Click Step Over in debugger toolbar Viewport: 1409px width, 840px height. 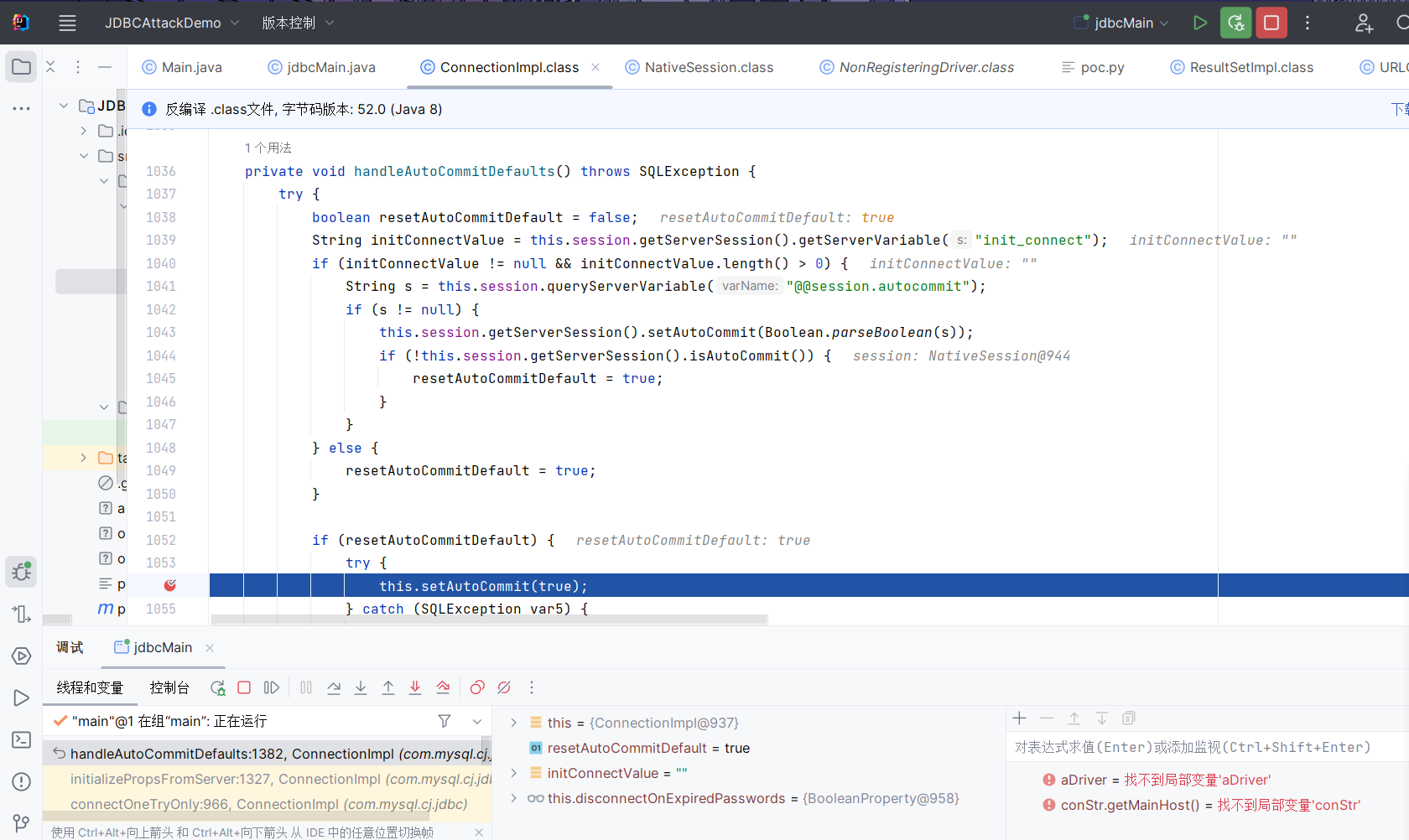334,687
